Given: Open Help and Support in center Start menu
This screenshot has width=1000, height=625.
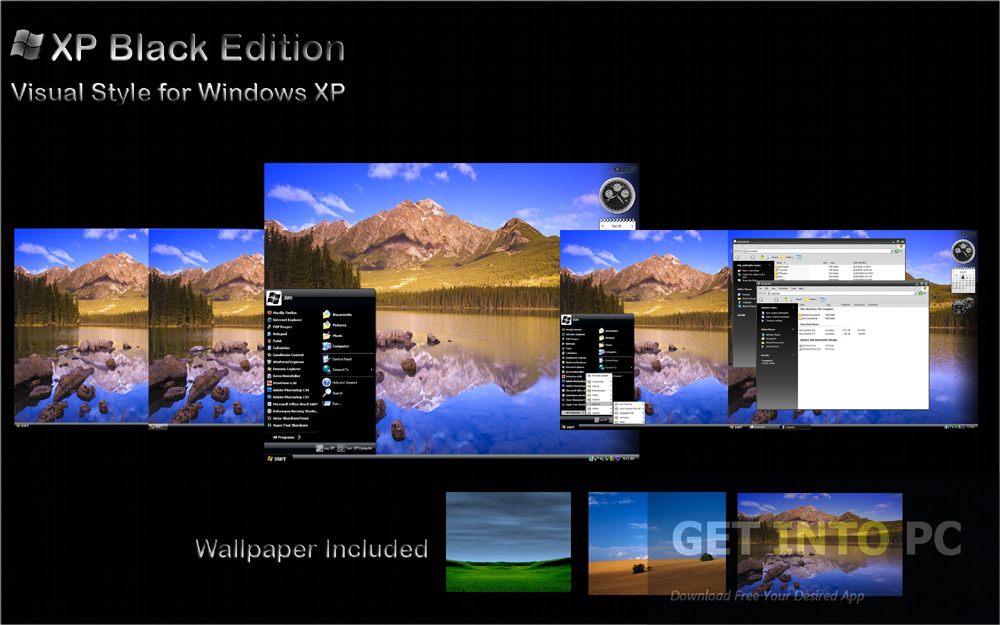Looking at the screenshot, I should [340, 383].
